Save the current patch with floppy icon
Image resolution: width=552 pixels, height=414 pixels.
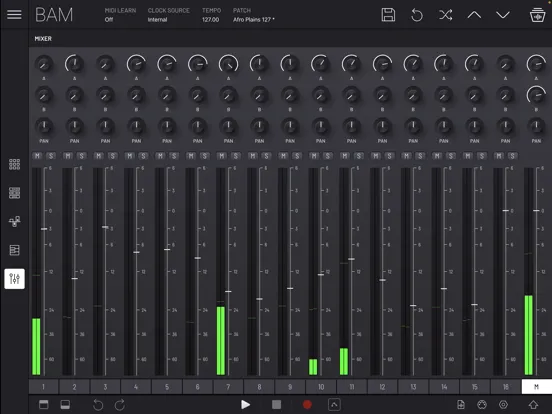(x=388, y=15)
